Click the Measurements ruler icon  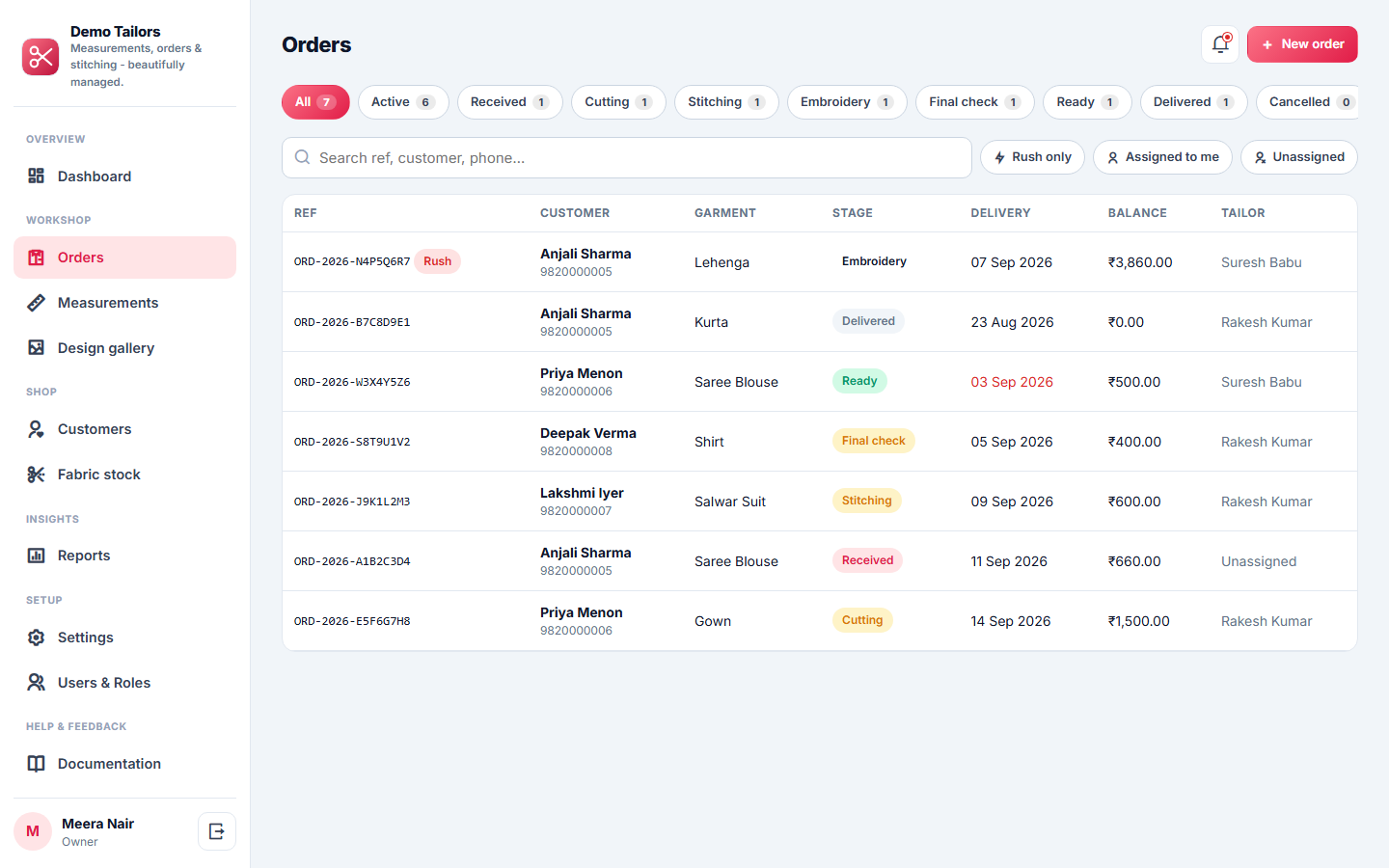click(x=36, y=303)
